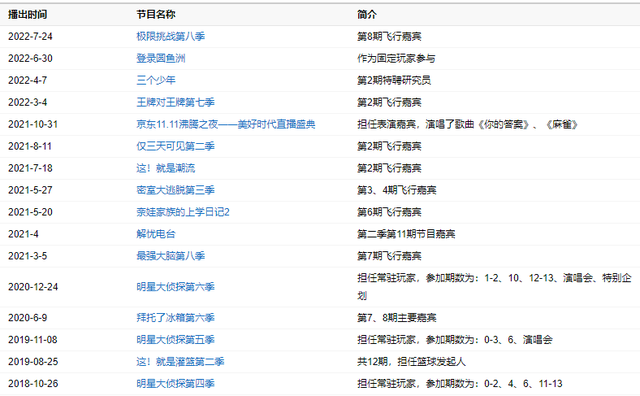Select the date 2022-6-30
Viewport: 640px width, 396px height.
click(30, 59)
